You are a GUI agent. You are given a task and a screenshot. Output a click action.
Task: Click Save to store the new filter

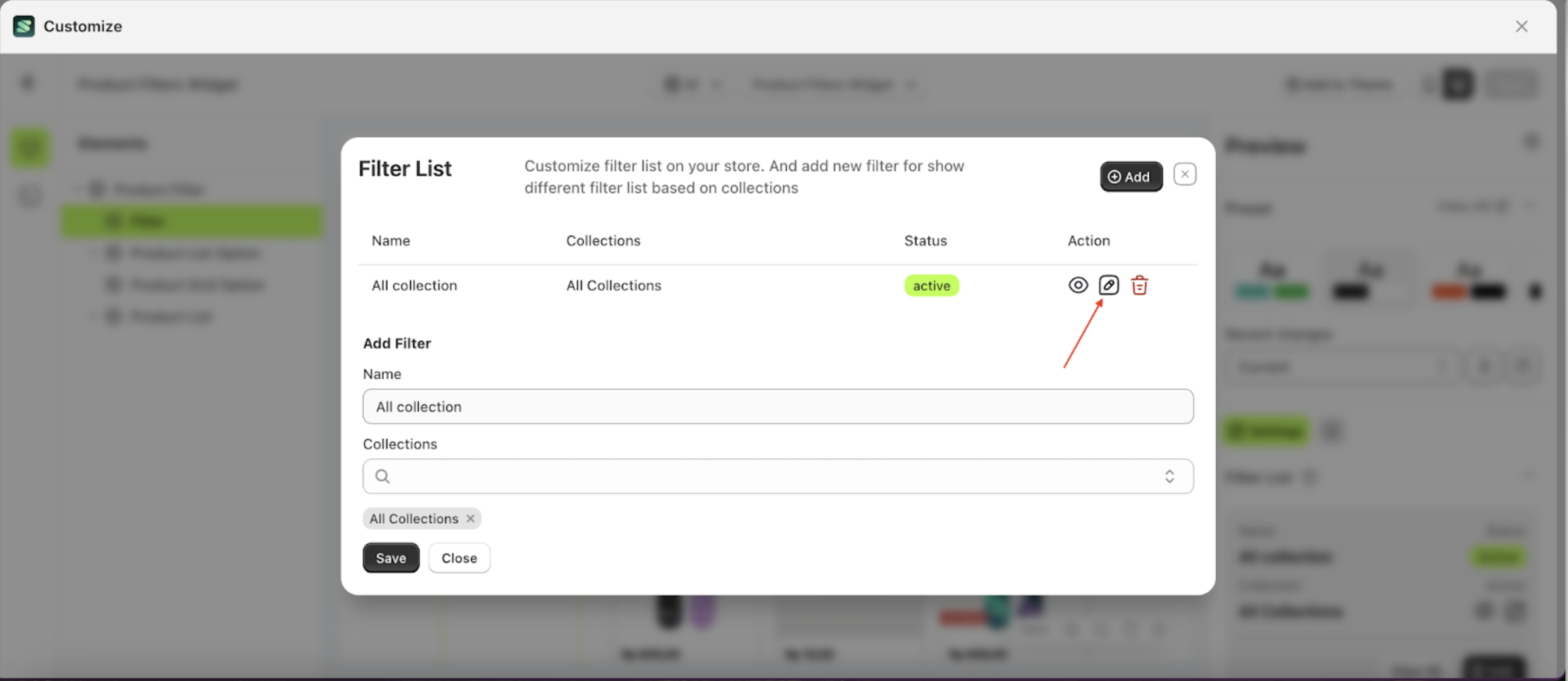pyautogui.click(x=390, y=558)
